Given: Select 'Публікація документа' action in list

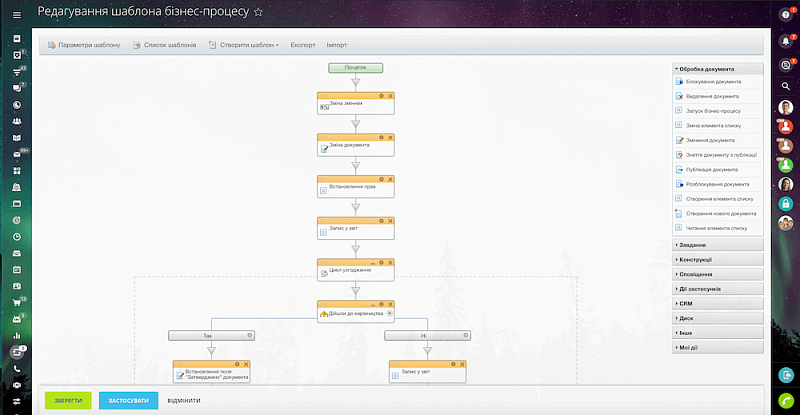Looking at the screenshot, I should 712,170.
